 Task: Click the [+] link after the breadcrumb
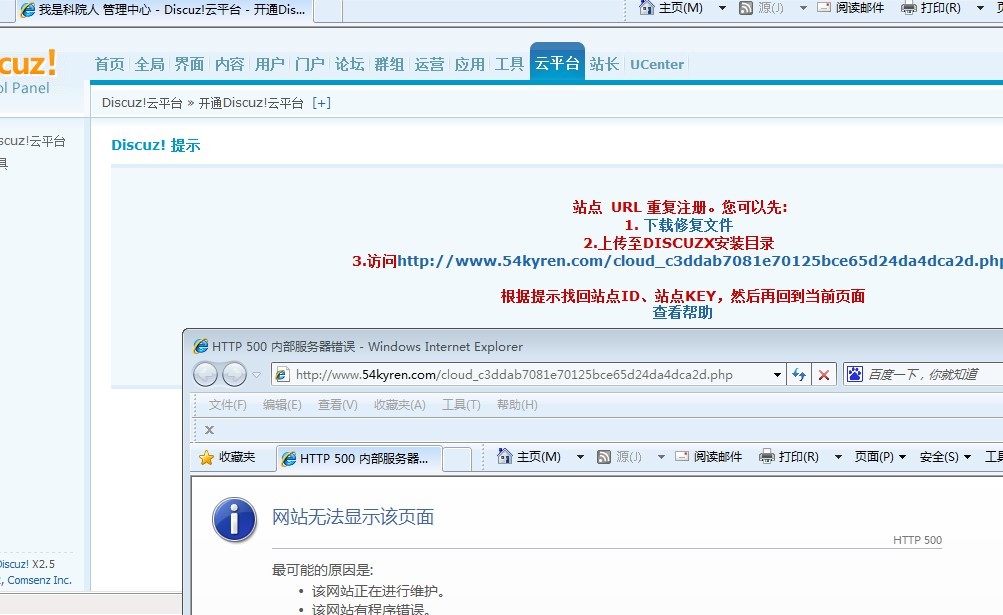(x=321, y=103)
